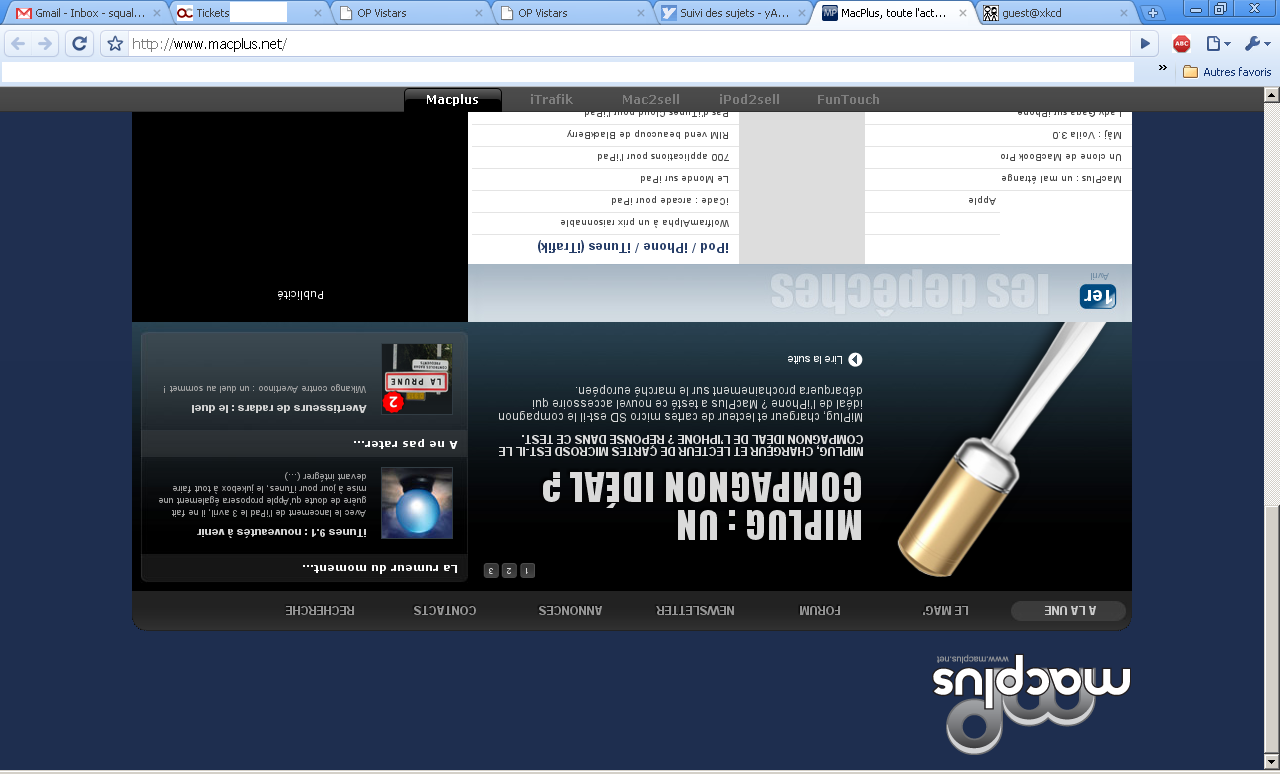Expand the bookmarks bar overflow chevron

pos(1163,68)
